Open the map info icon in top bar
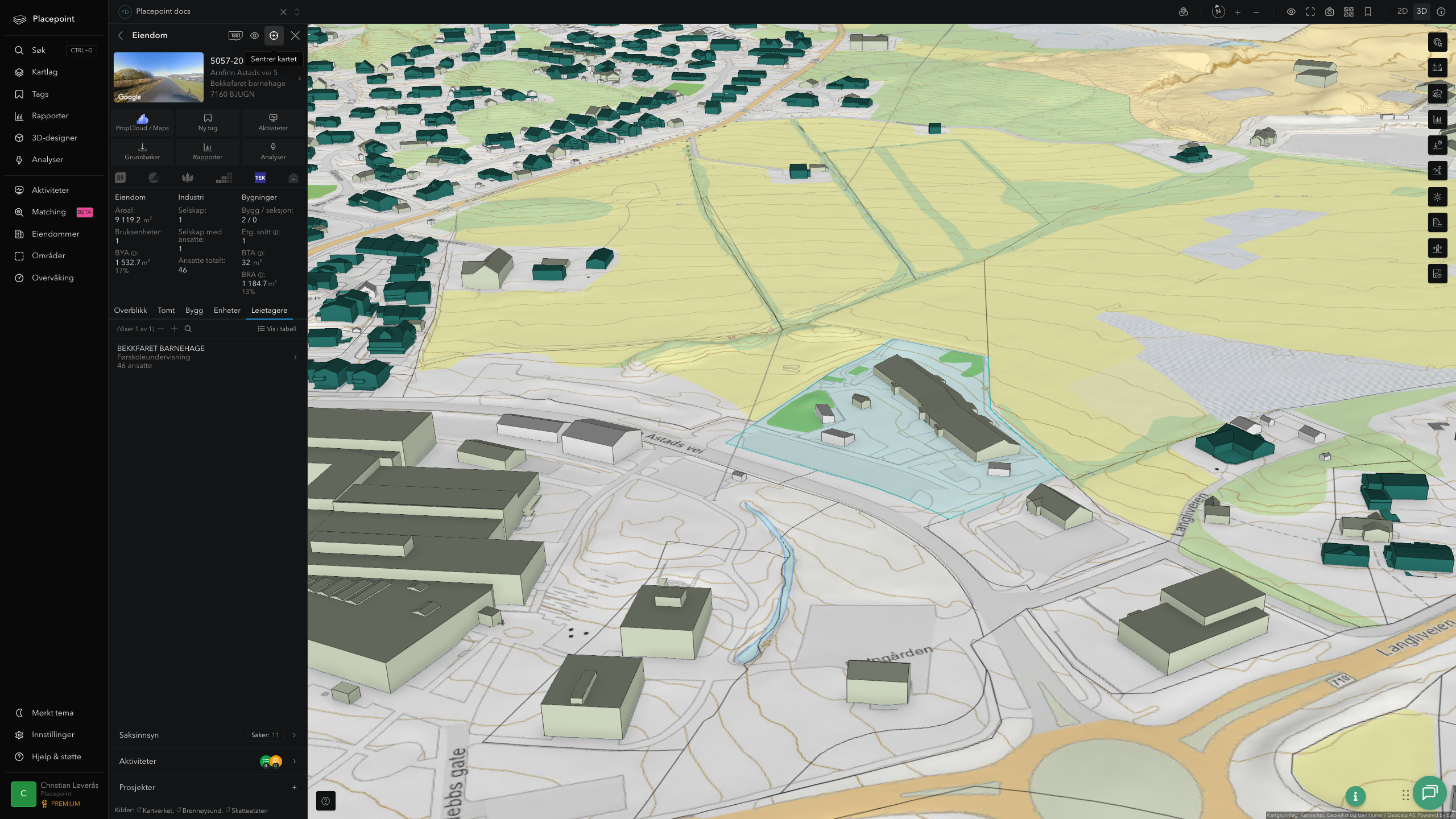The image size is (1456, 819). click(1441, 11)
